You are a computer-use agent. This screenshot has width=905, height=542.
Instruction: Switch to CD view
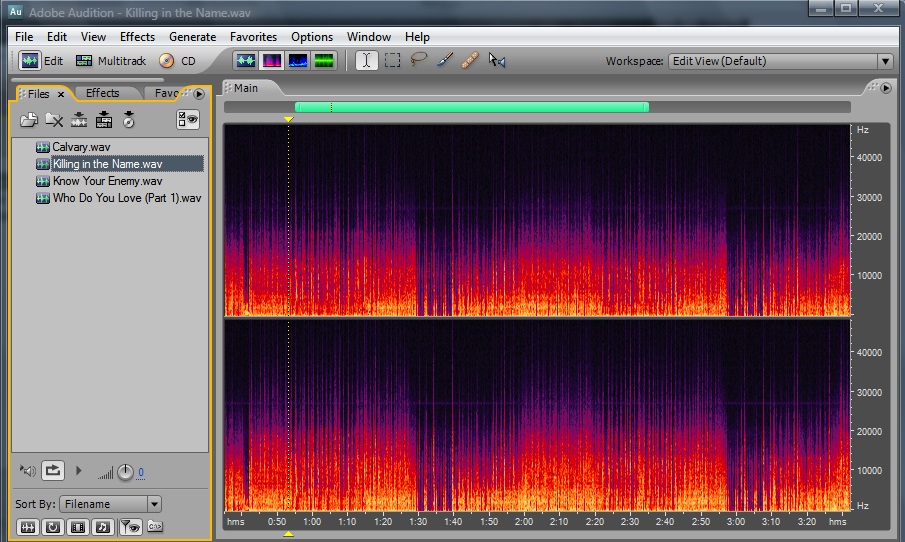(x=178, y=61)
